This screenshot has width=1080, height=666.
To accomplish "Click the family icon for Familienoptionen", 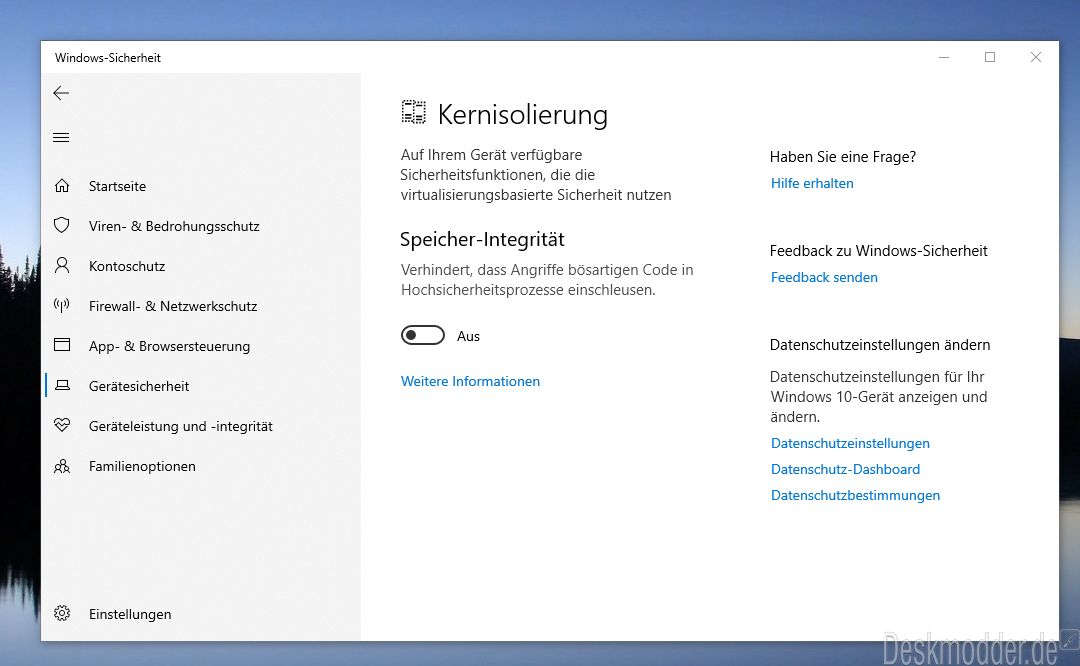I will [62, 466].
